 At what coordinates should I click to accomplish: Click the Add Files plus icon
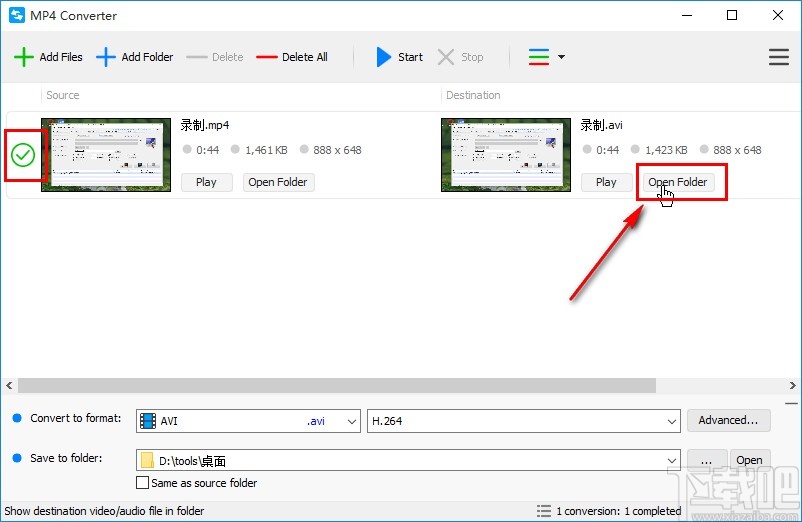[x=23, y=57]
